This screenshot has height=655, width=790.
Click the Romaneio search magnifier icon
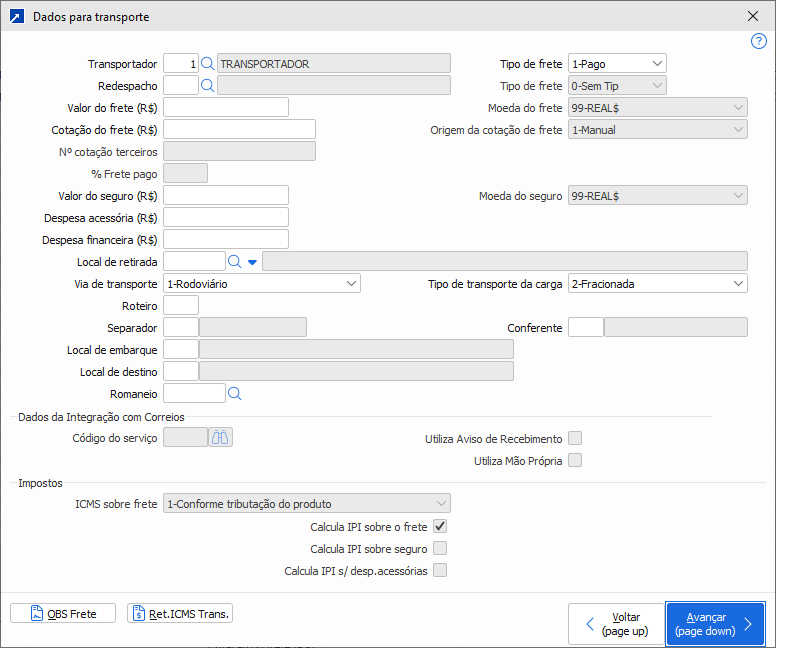point(235,394)
